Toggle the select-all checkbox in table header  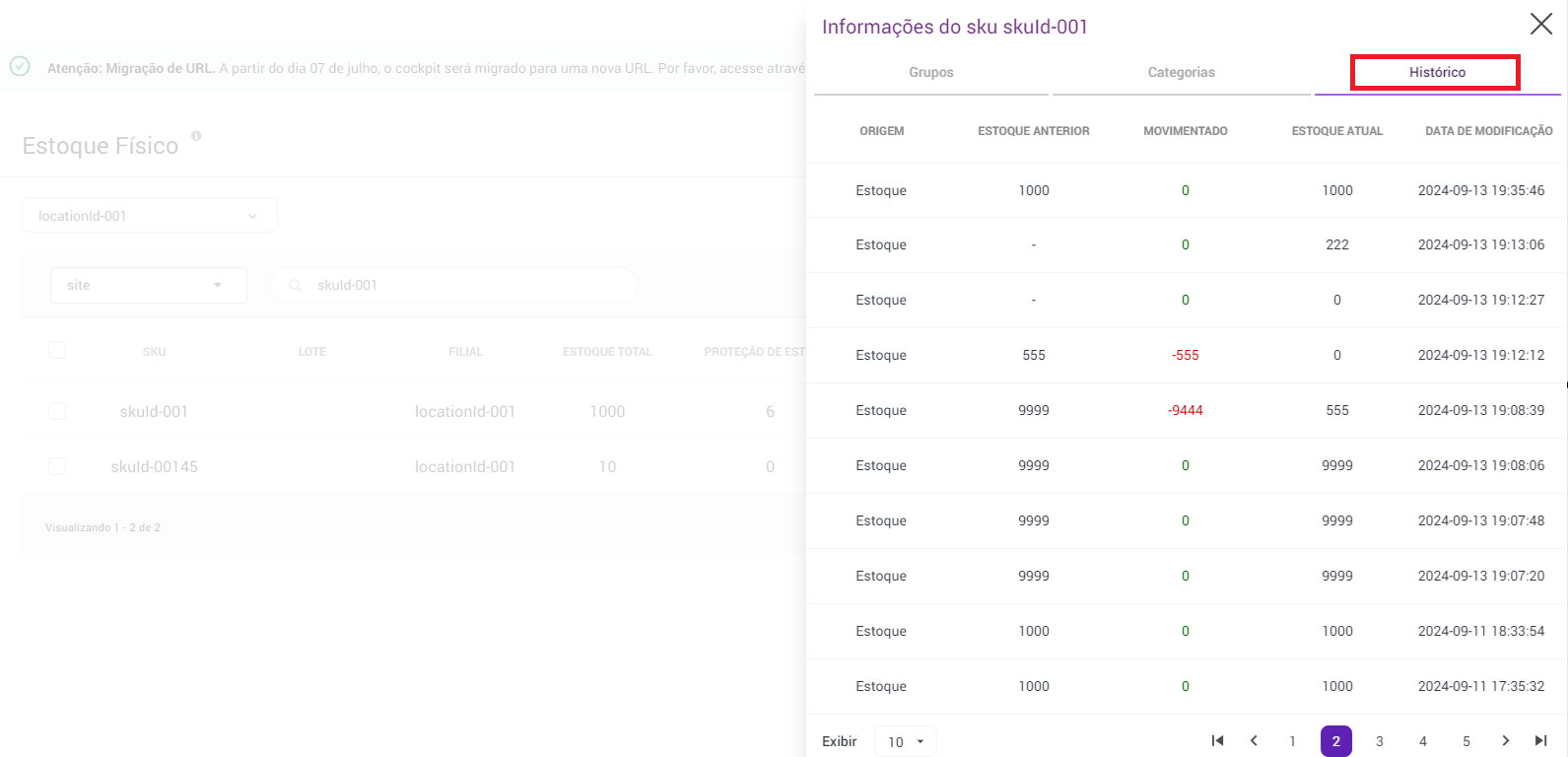(57, 350)
